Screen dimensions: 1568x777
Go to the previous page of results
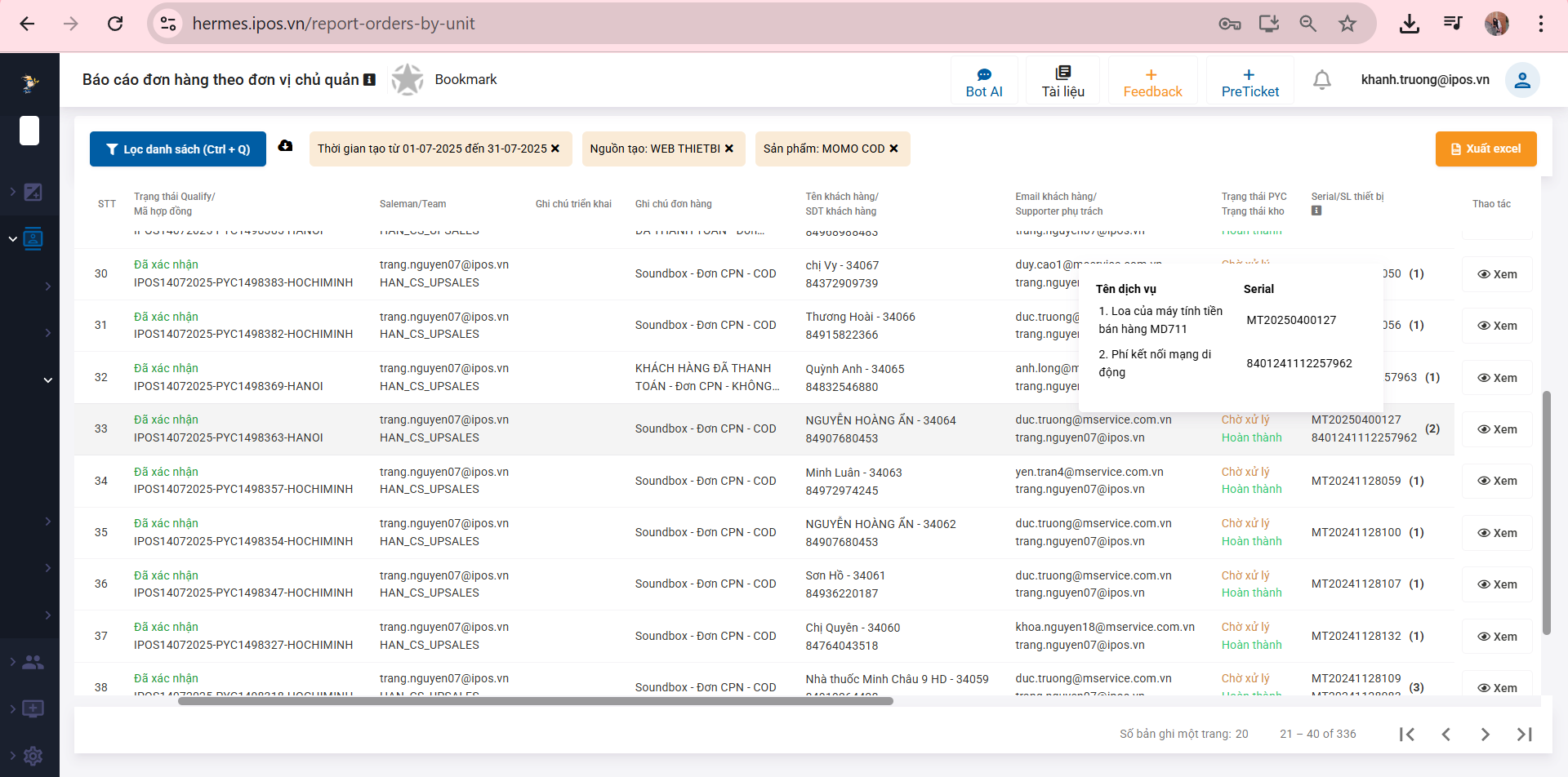1445,734
